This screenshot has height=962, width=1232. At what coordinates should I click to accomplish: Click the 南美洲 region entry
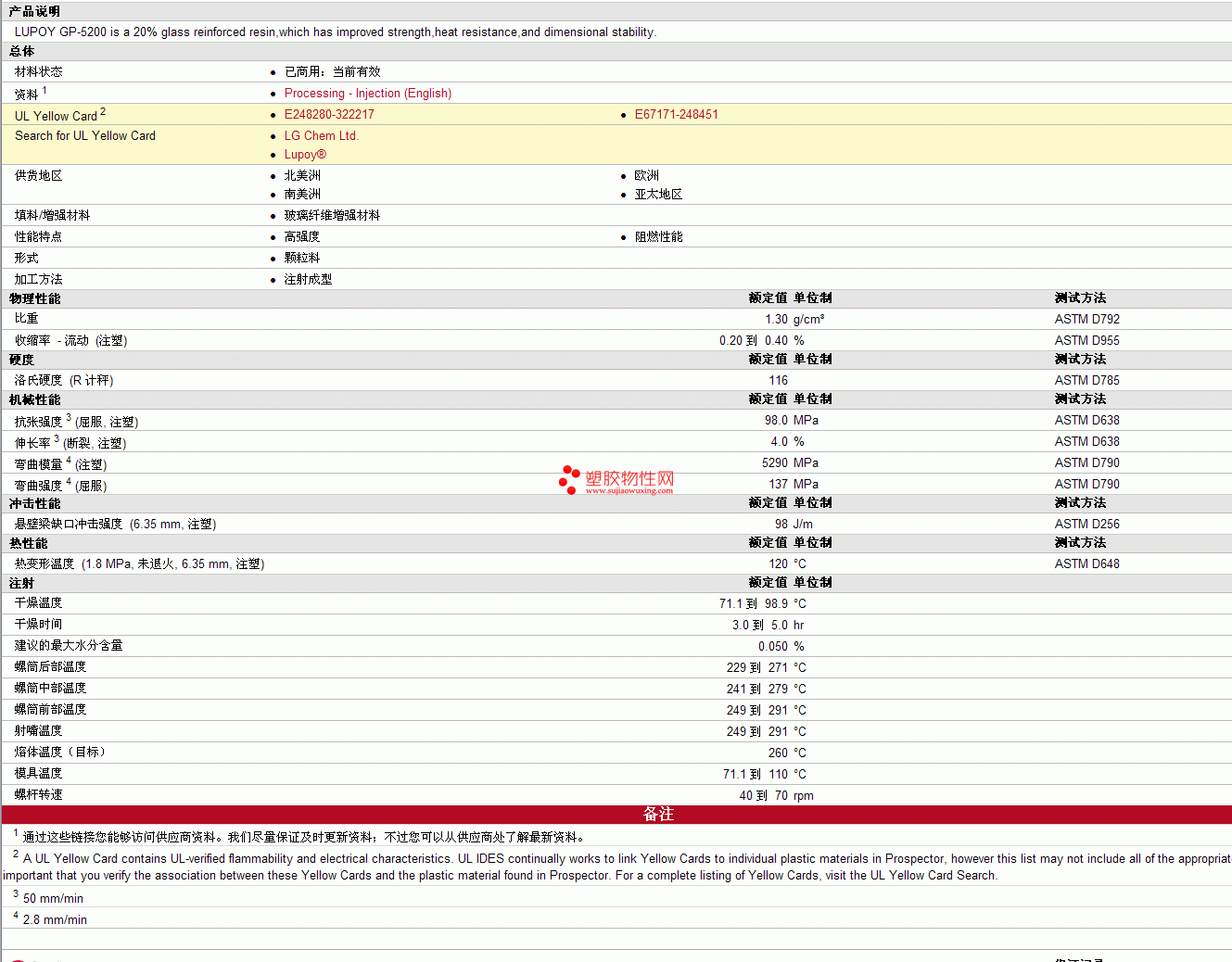[x=302, y=195]
